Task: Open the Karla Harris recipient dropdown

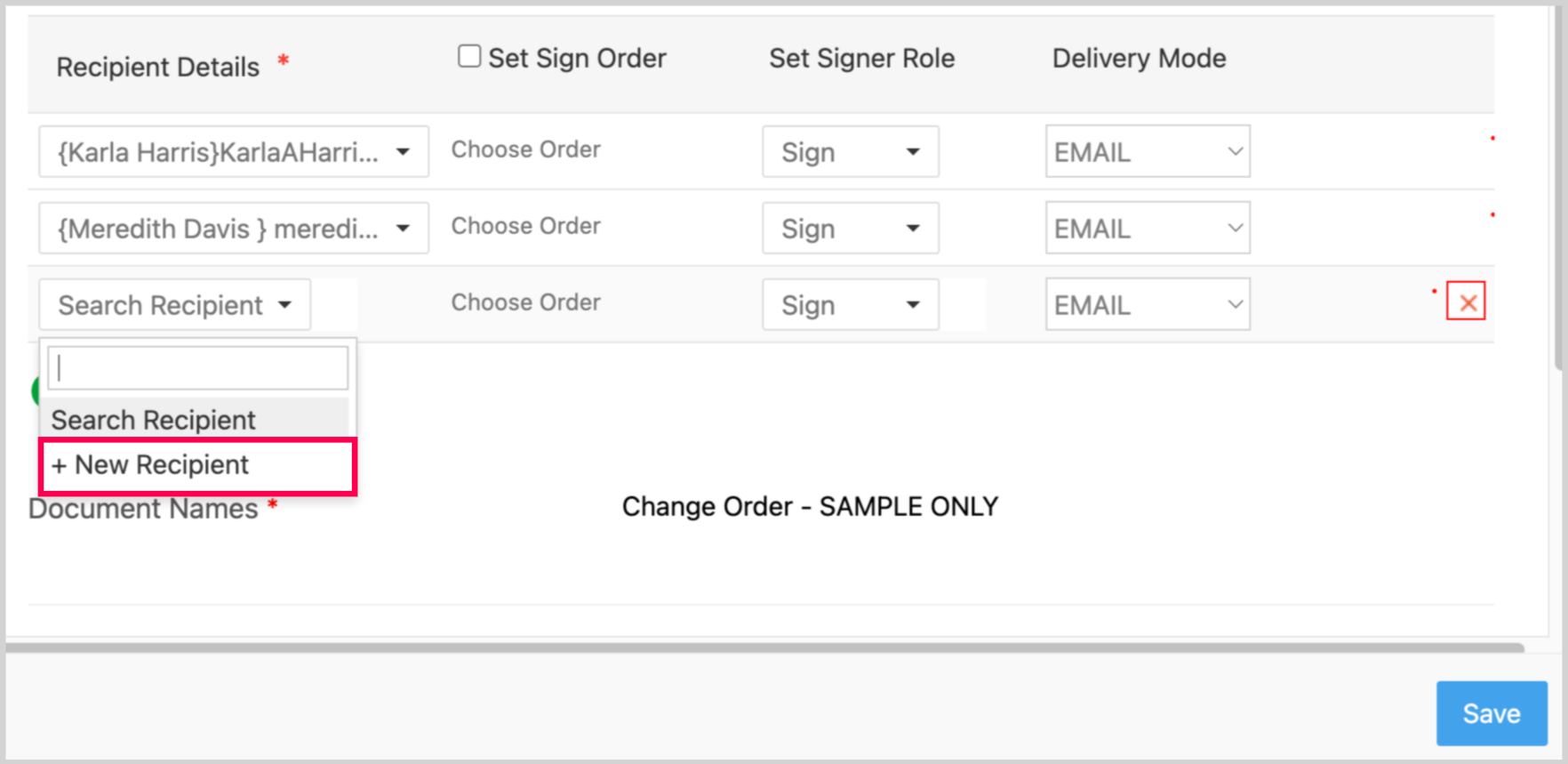Action: (233, 152)
